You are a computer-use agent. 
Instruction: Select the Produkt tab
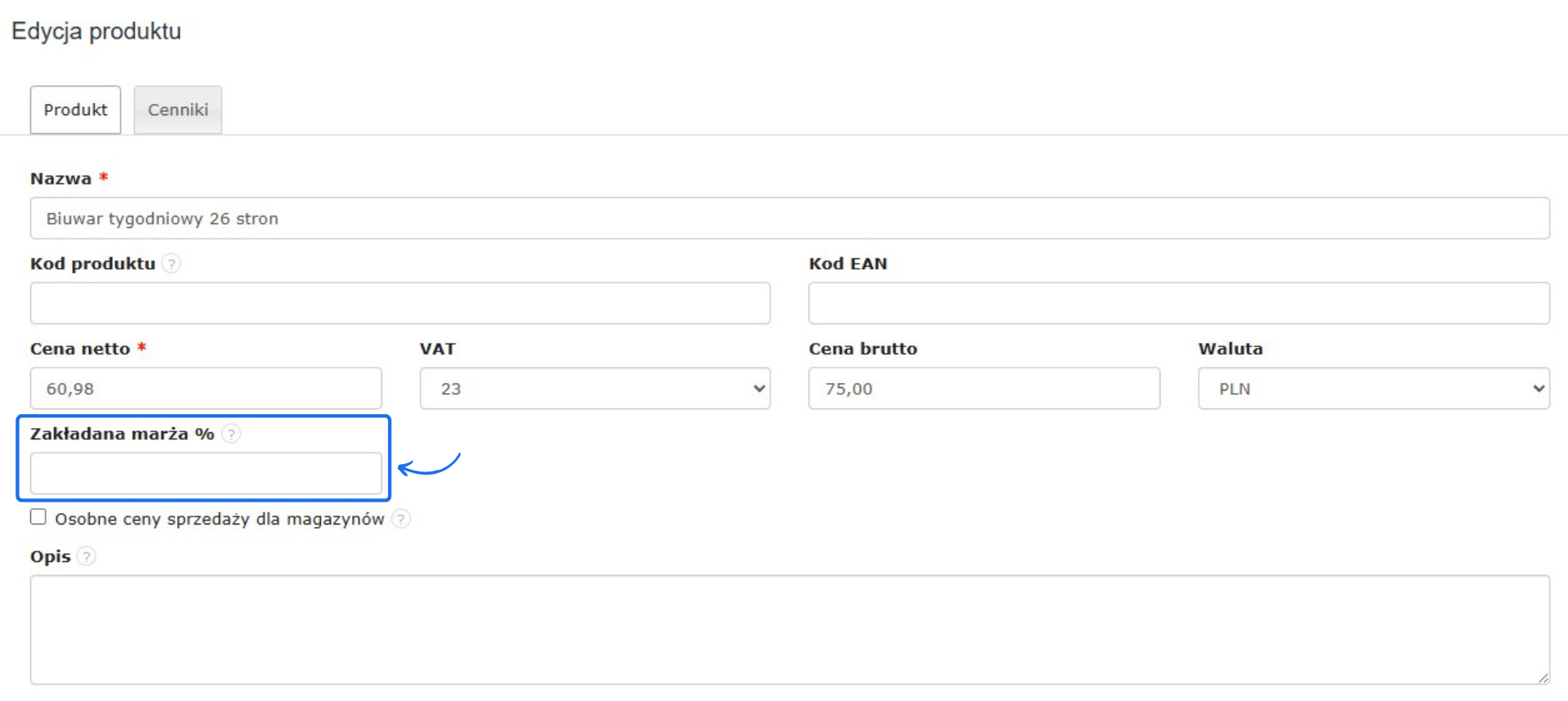point(75,109)
